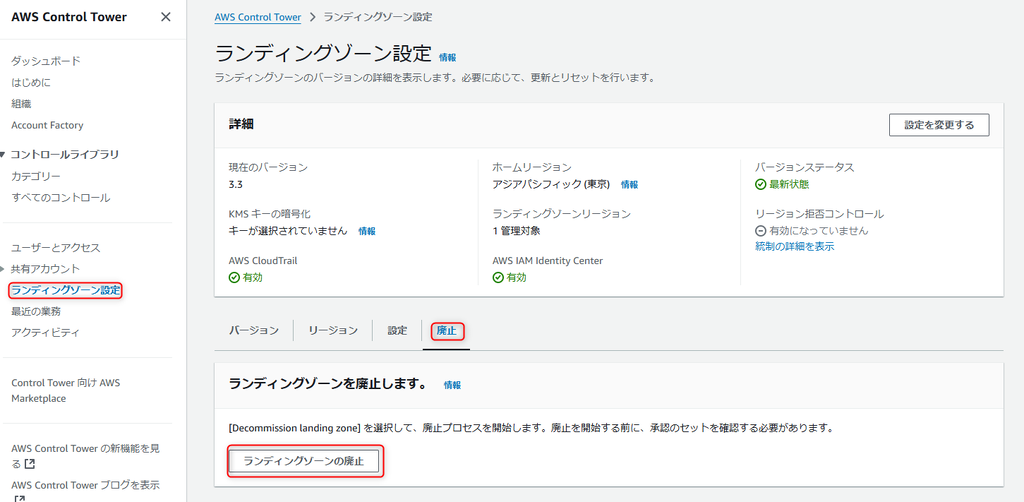Open 最近の業務 in the sidebar
The width and height of the screenshot is (1024, 502).
pos(36,311)
